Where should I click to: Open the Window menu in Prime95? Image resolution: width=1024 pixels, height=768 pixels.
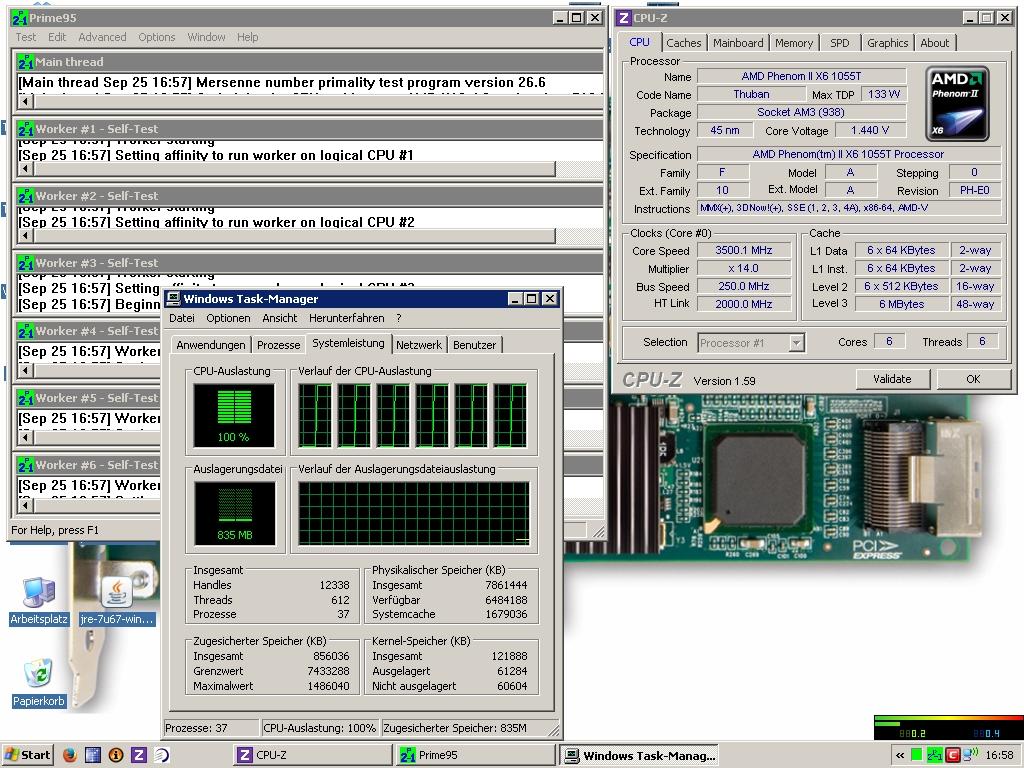(x=206, y=37)
